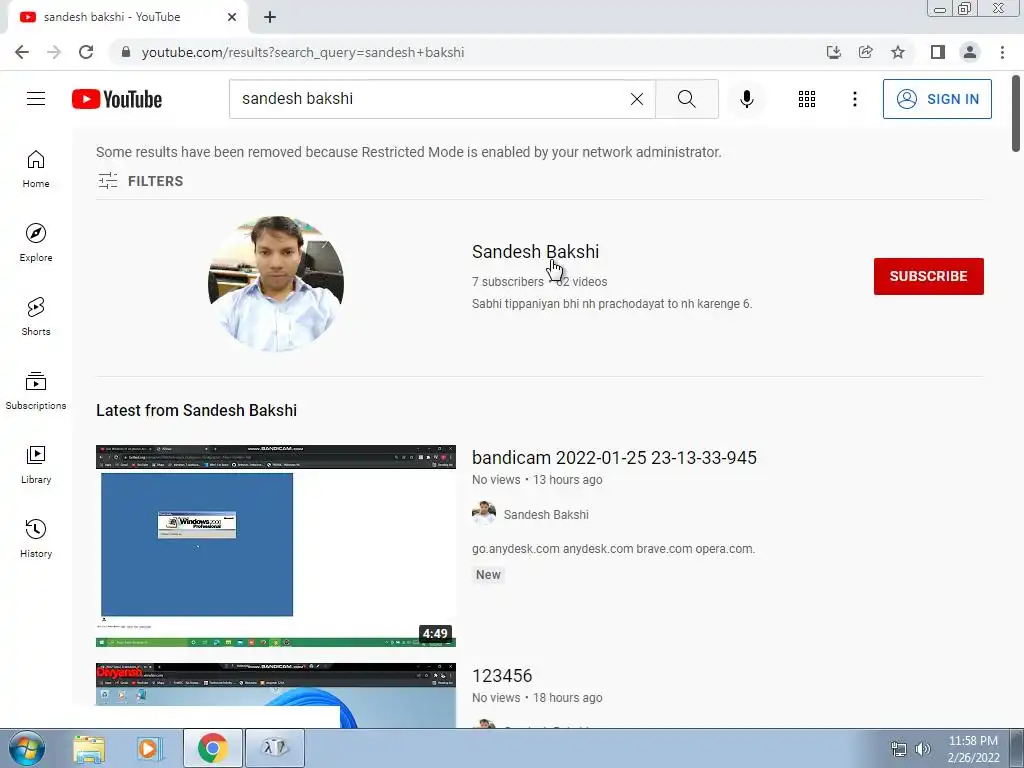
Task: Open the Windows Start menu
Action: [x=27, y=748]
